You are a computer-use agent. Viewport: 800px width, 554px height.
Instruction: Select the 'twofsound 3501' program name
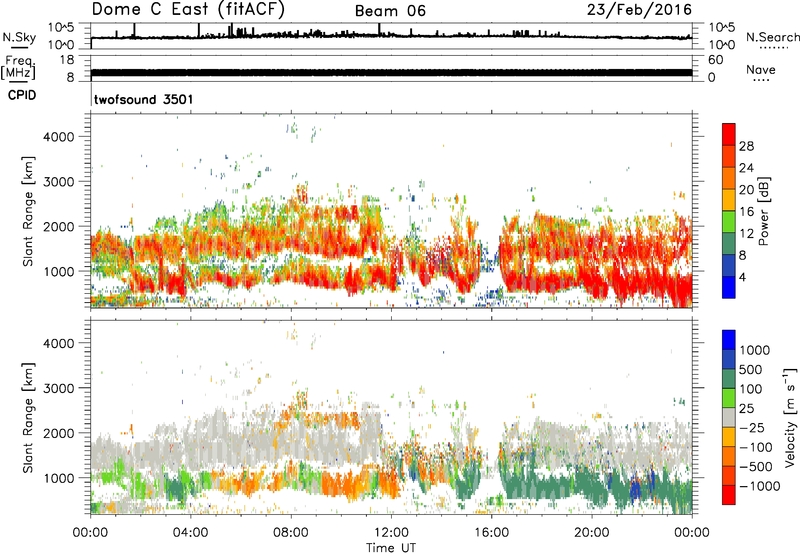point(144,99)
